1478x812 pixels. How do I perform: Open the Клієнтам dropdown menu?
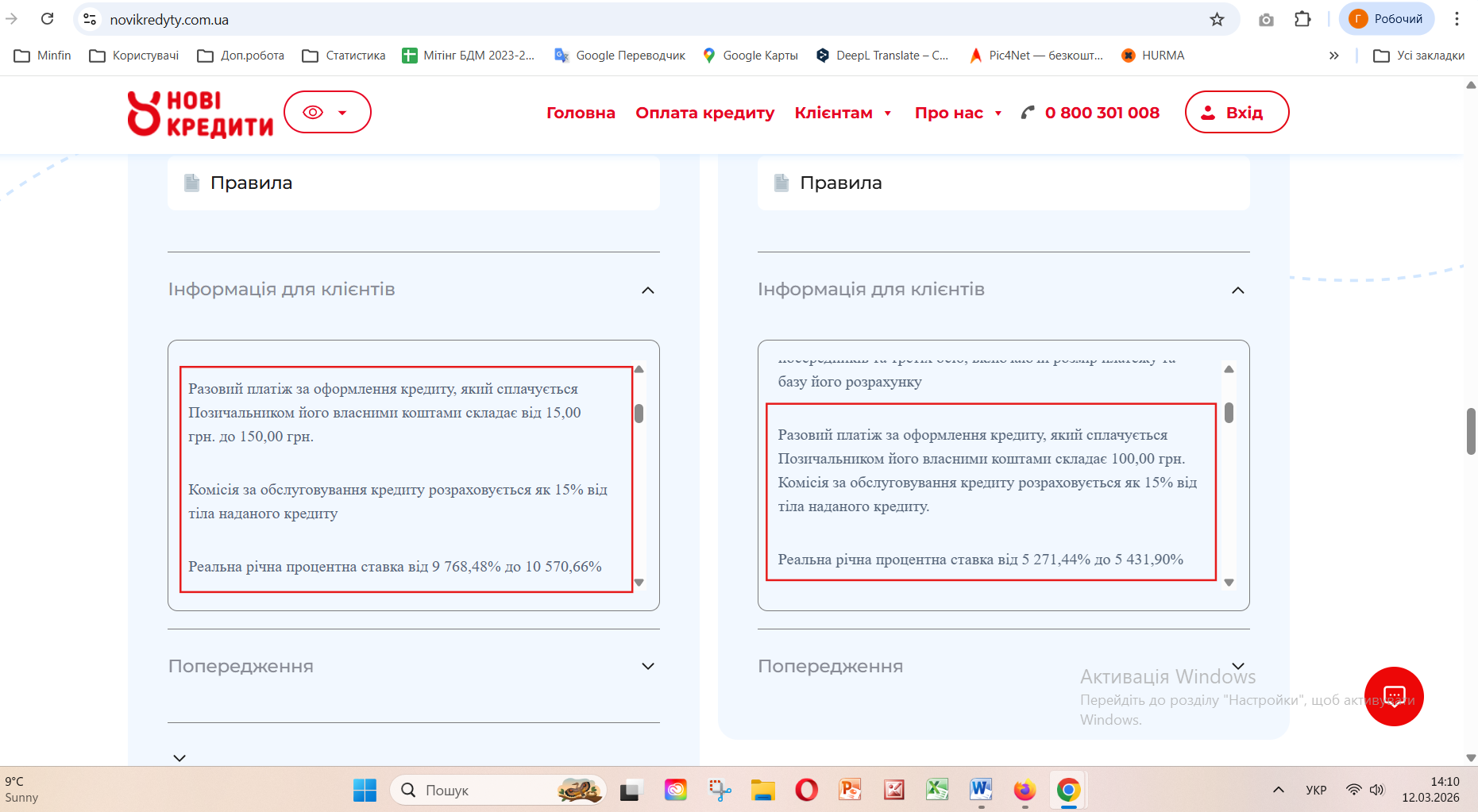point(843,113)
